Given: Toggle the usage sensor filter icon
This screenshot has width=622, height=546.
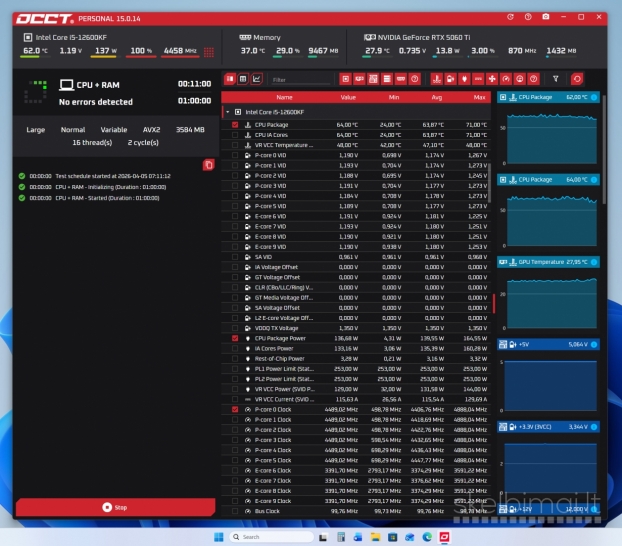Looking at the screenshot, I should click(x=520, y=79).
